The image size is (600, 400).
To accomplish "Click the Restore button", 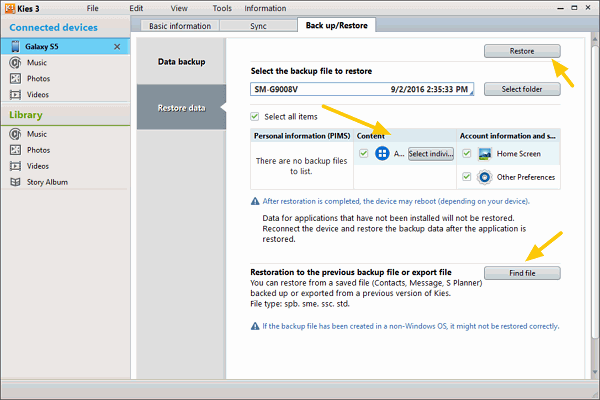I will 522,51.
